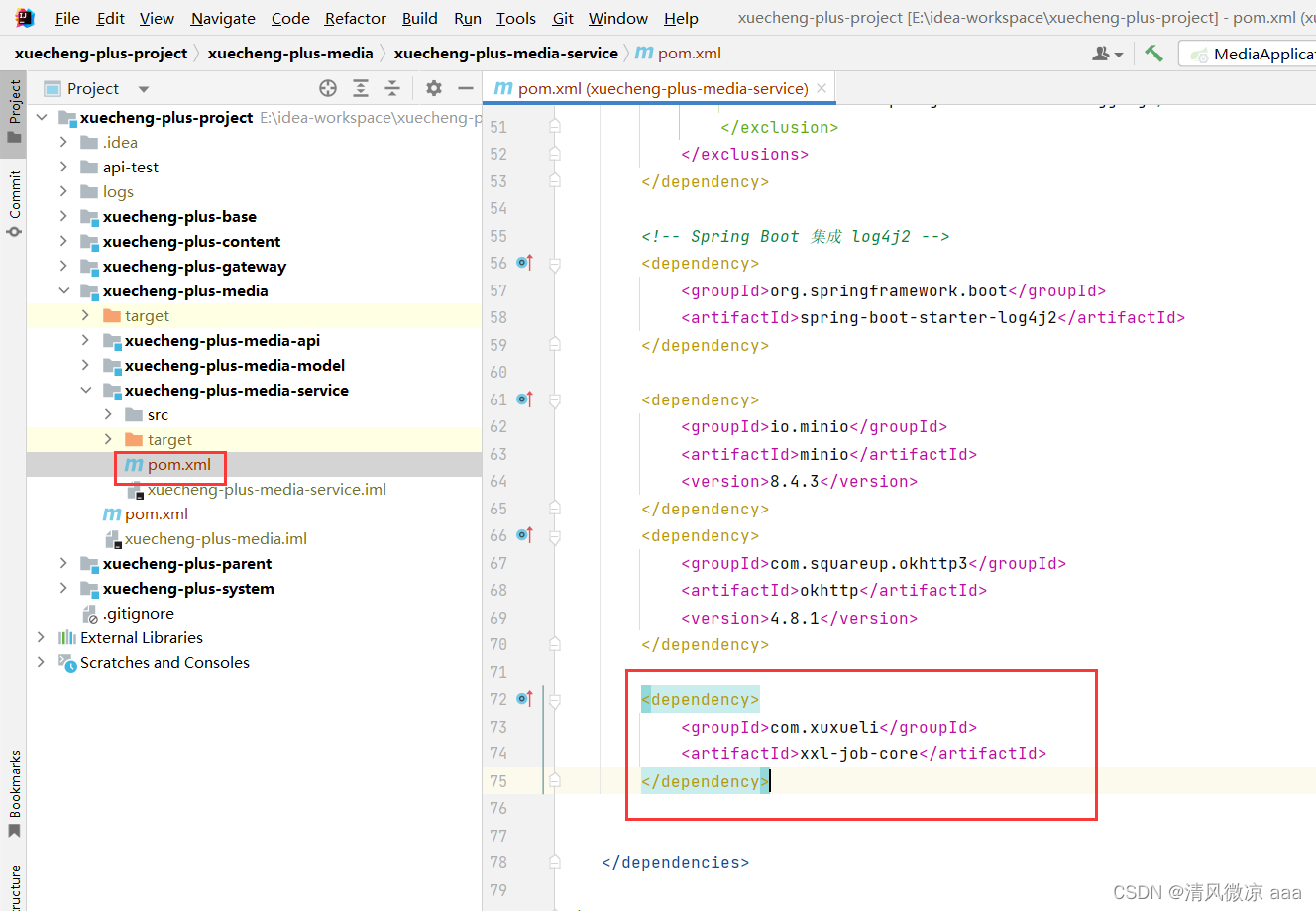Open the Refactor menu
This screenshot has height=911, width=1316.
[x=356, y=18]
